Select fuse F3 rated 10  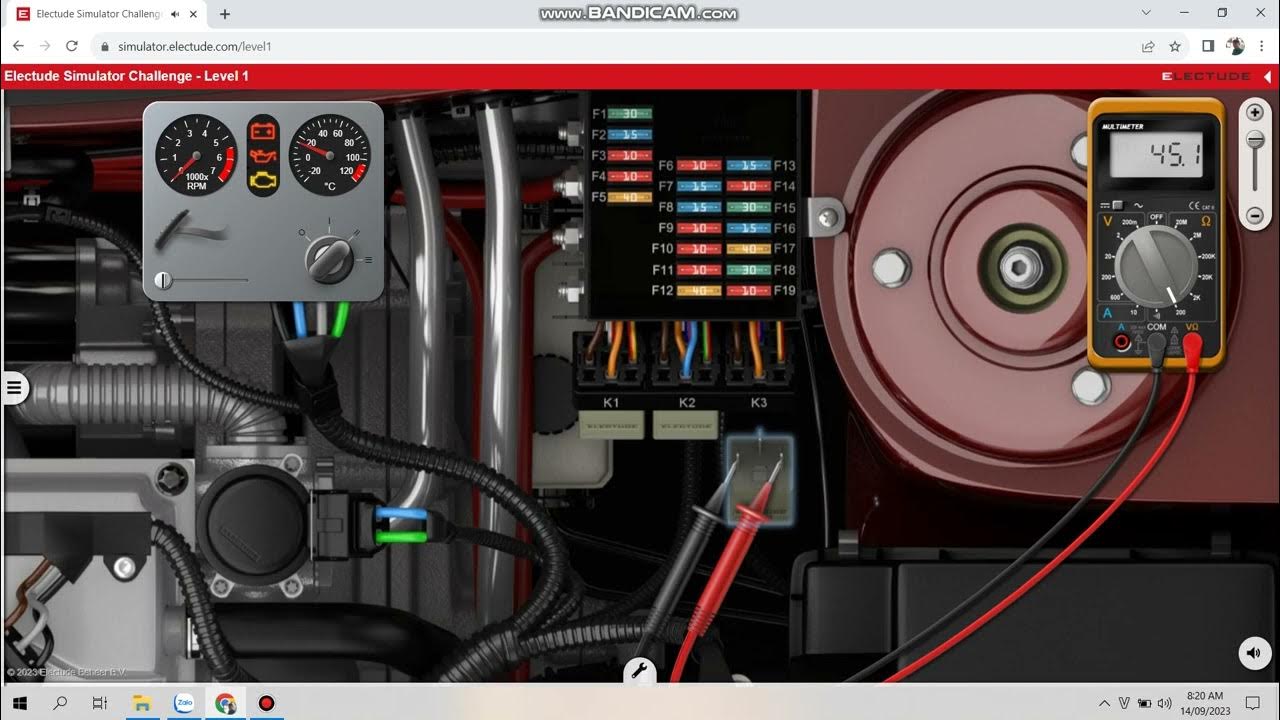click(x=630, y=156)
